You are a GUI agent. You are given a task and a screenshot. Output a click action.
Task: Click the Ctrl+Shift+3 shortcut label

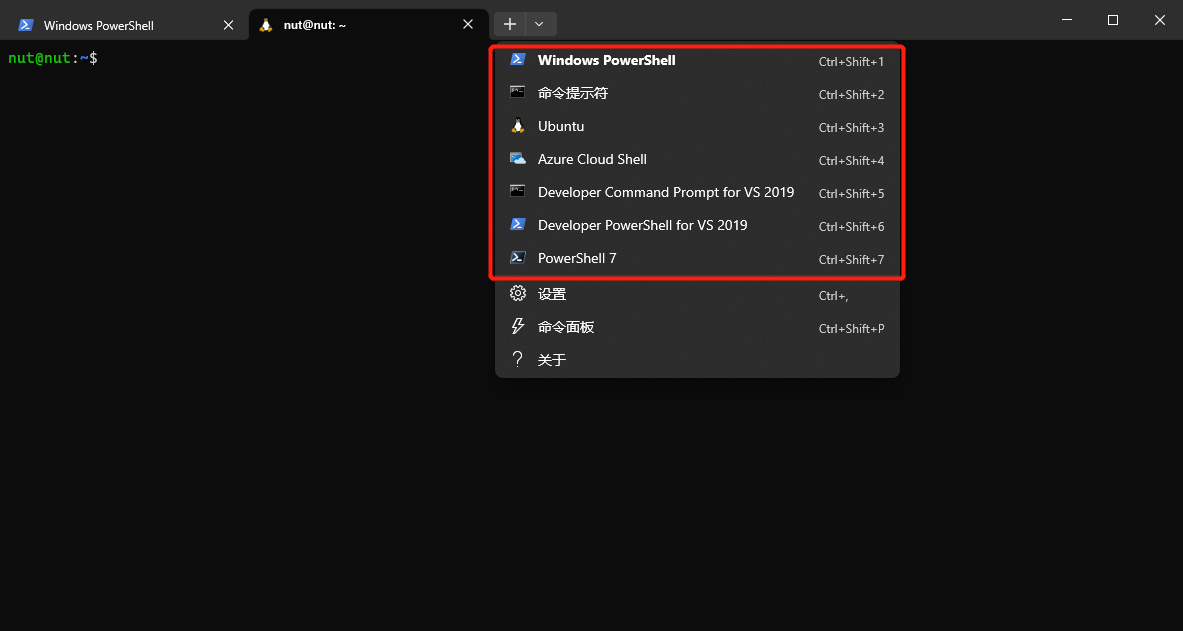pos(851,128)
